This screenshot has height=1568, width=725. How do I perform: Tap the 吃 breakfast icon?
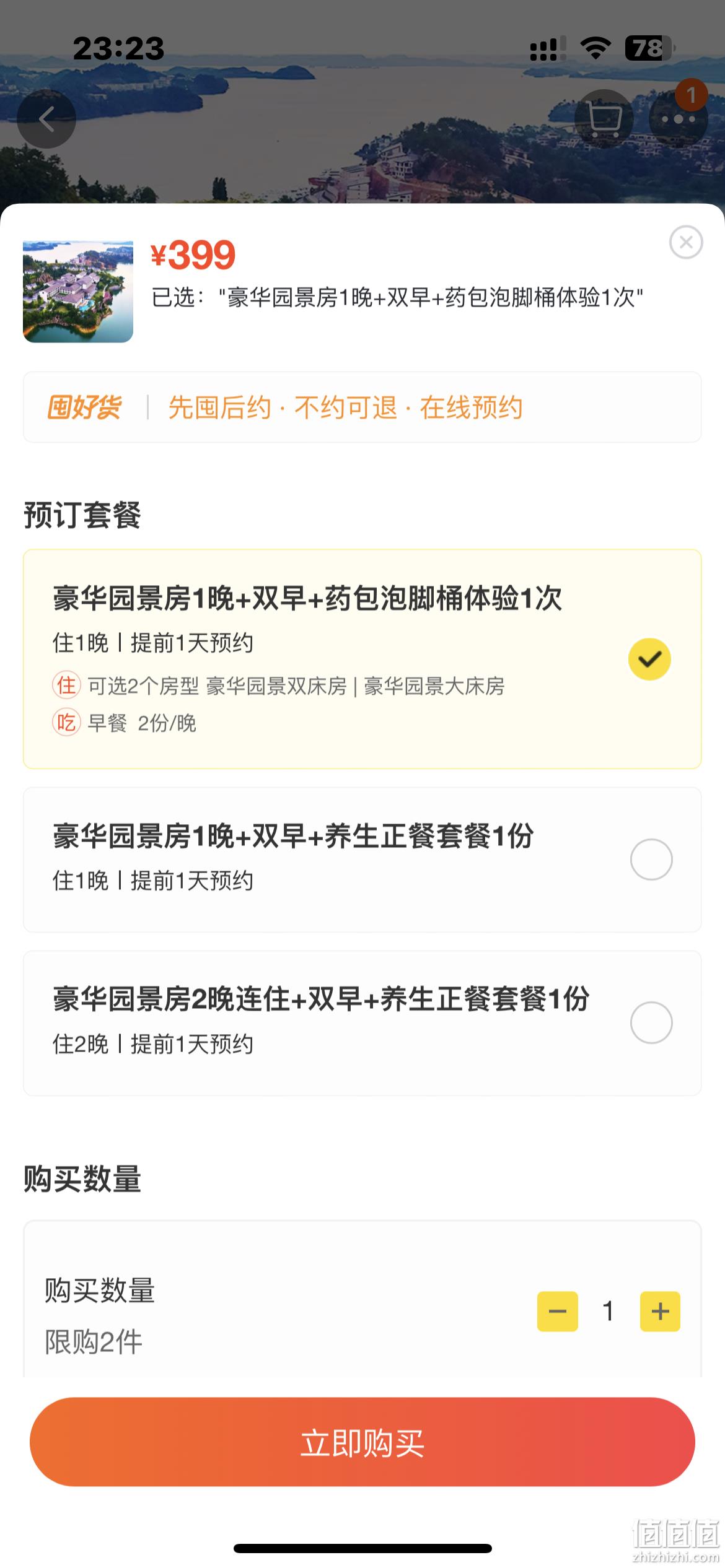66,722
